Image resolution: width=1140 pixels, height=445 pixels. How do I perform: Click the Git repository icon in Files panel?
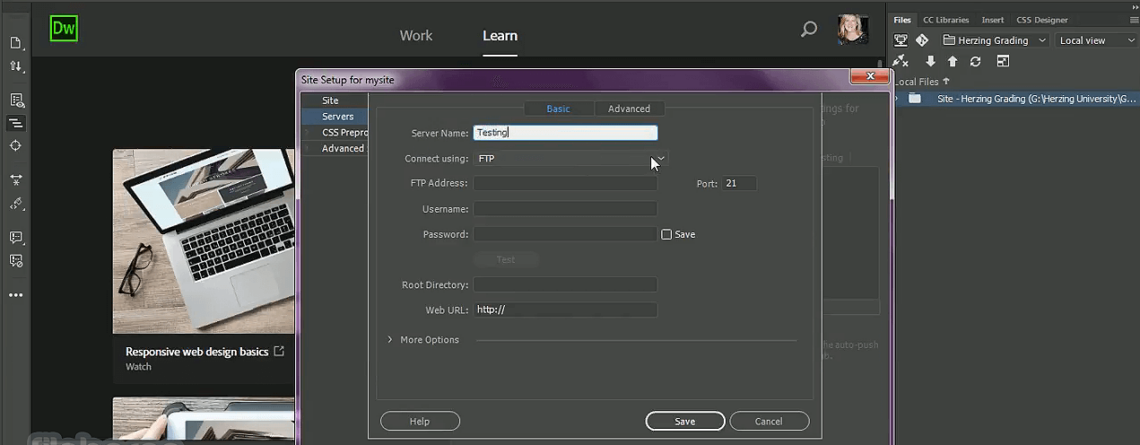tap(921, 41)
